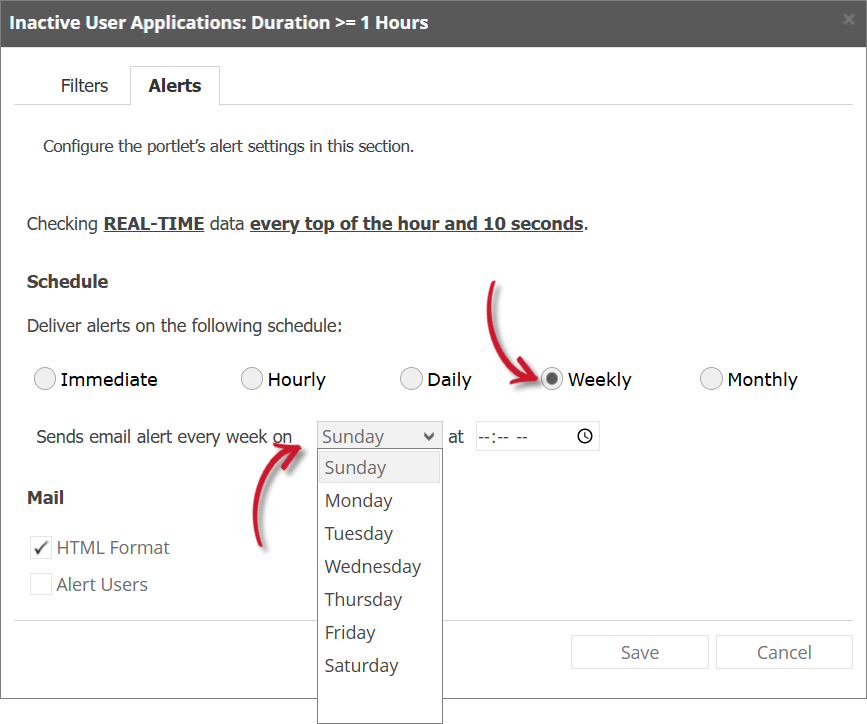
Task: Switch to the Alerts tab
Action: point(175,85)
